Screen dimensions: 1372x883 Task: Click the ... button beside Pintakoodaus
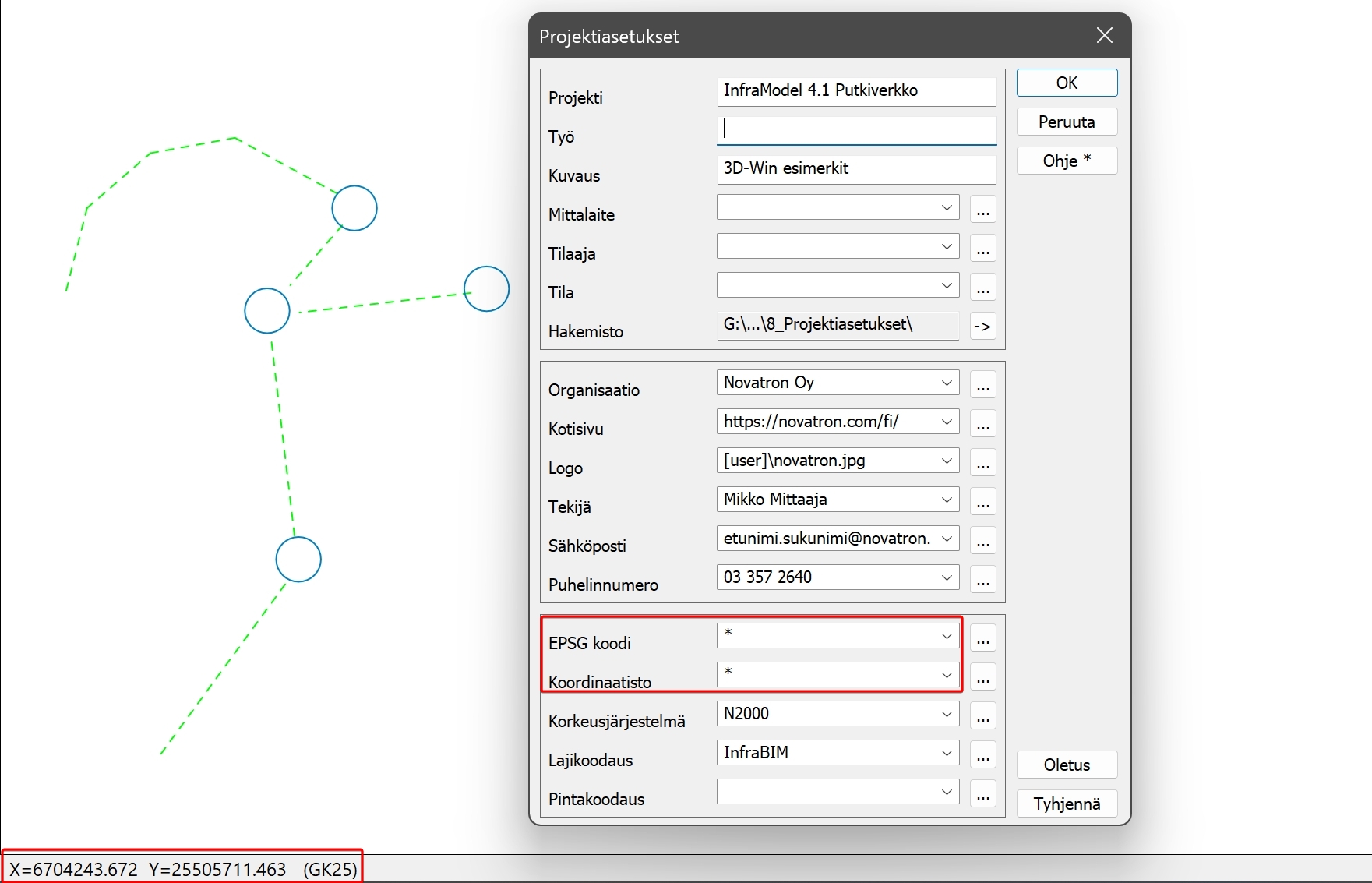983,793
